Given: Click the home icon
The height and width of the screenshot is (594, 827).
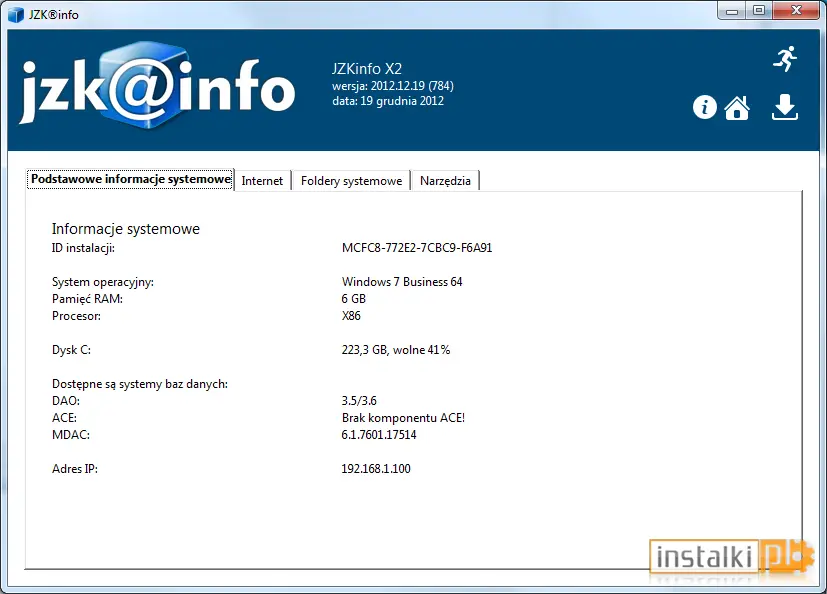Looking at the screenshot, I should click(x=737, y=108).
